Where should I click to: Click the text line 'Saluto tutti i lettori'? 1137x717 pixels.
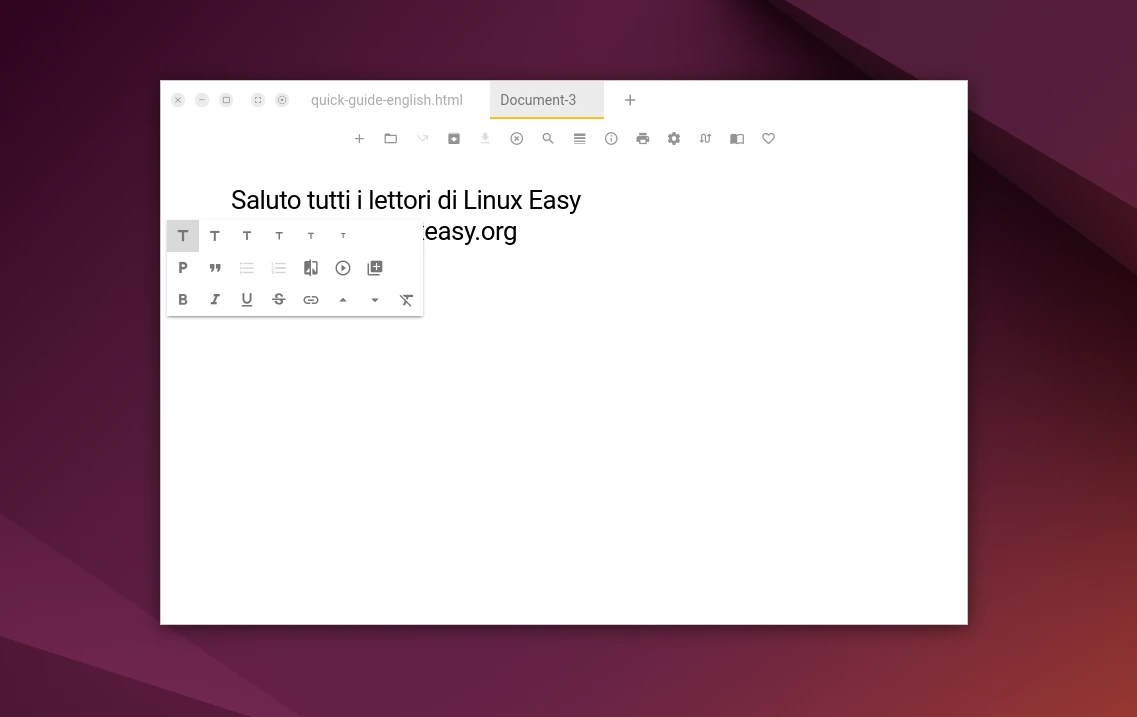point(405,200)
